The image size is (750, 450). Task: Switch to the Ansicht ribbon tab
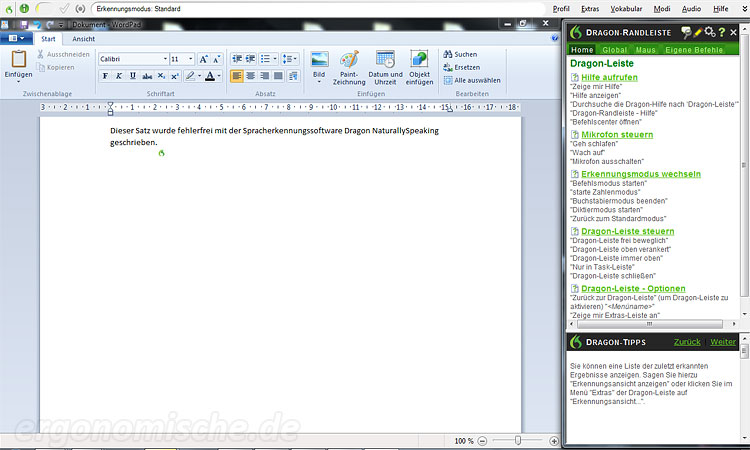click(83, 39)
